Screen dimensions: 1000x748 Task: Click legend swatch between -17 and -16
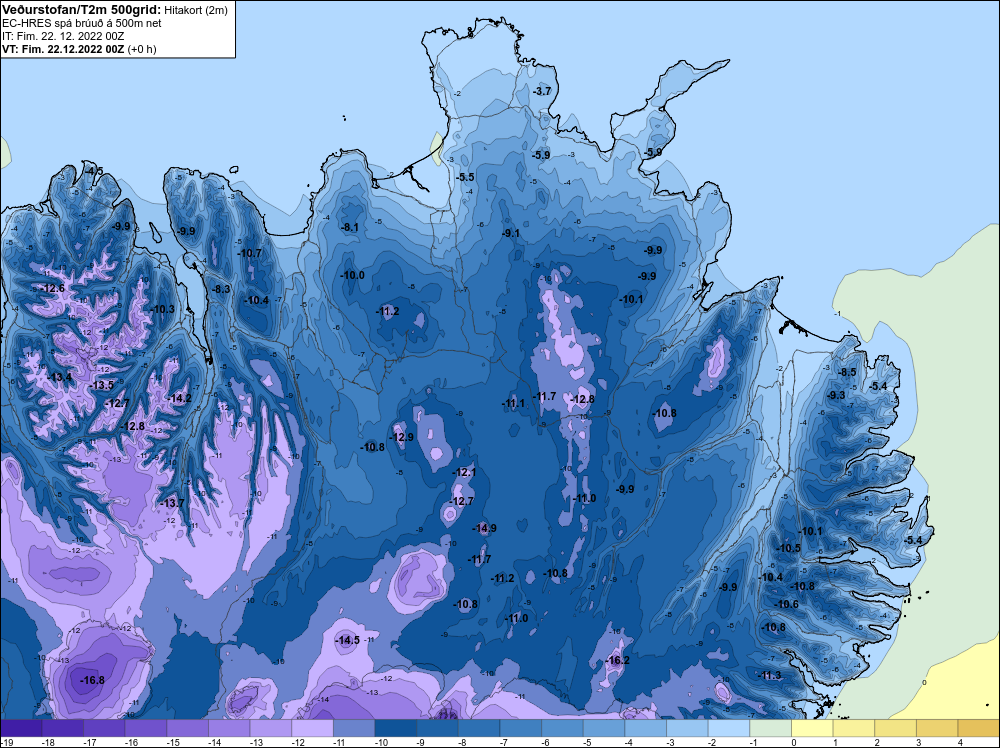click(104, 728)
